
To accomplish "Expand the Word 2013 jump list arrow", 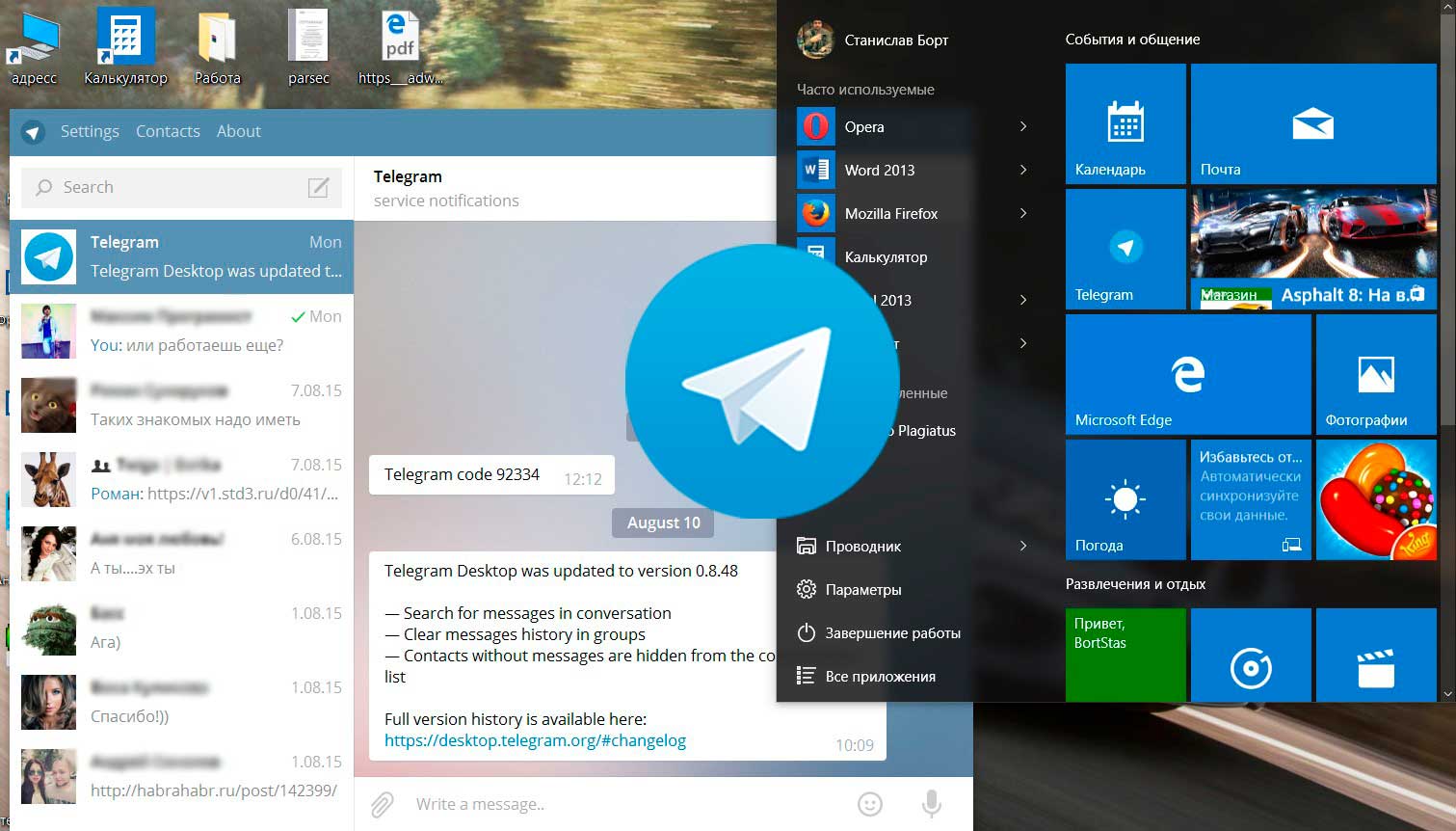I will pyautogui.click(x=1023, y=170).
